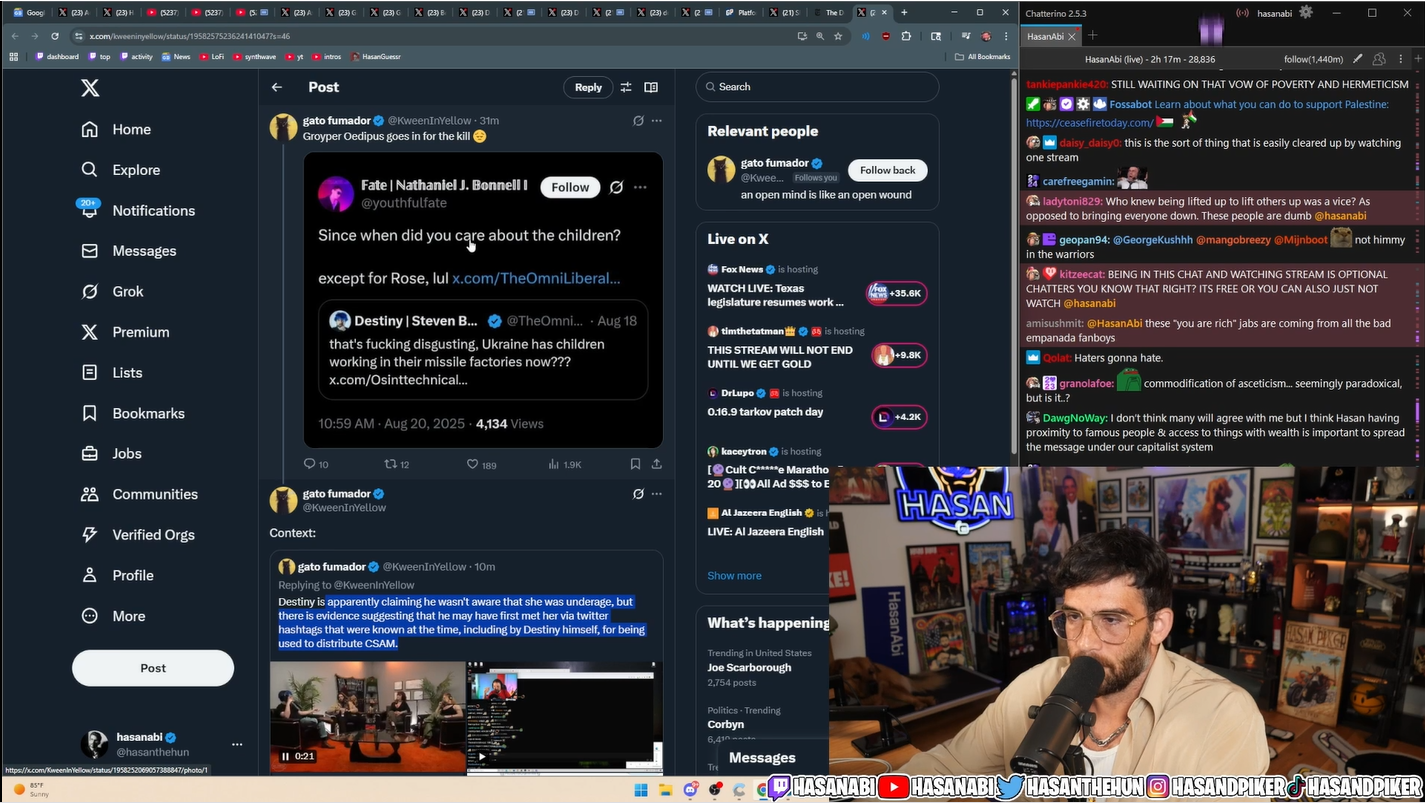Click the Chrome address bar URL
Viewport: 1425px width, 803px height.
[x=190, y=36]
